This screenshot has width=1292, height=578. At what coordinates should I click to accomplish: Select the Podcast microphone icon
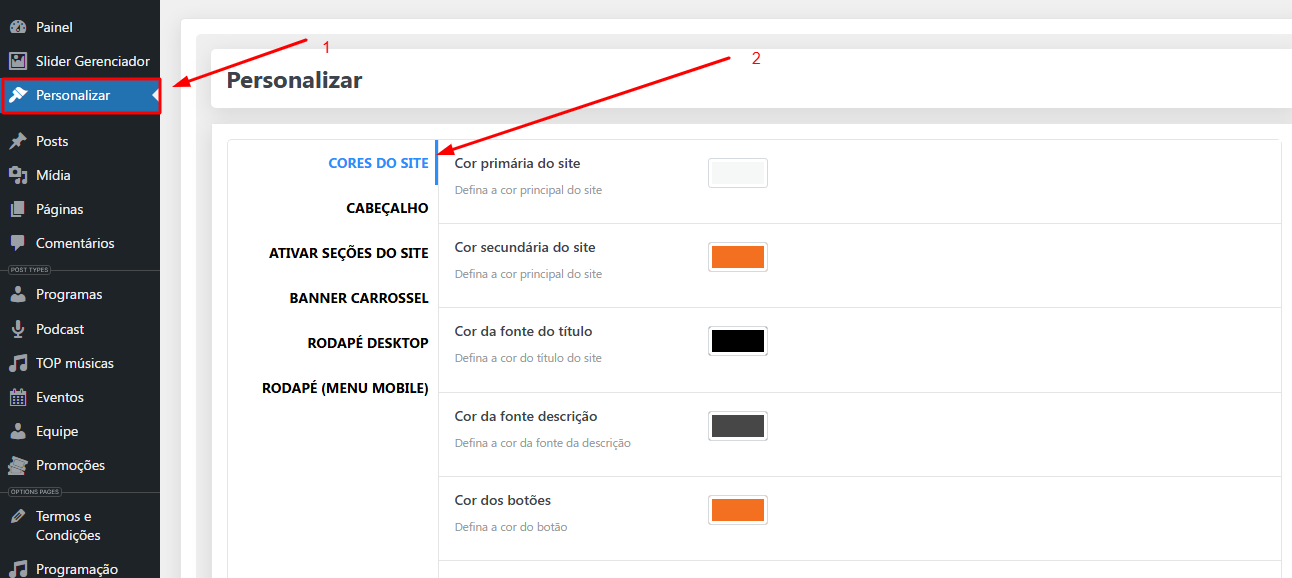coord(20,329)
